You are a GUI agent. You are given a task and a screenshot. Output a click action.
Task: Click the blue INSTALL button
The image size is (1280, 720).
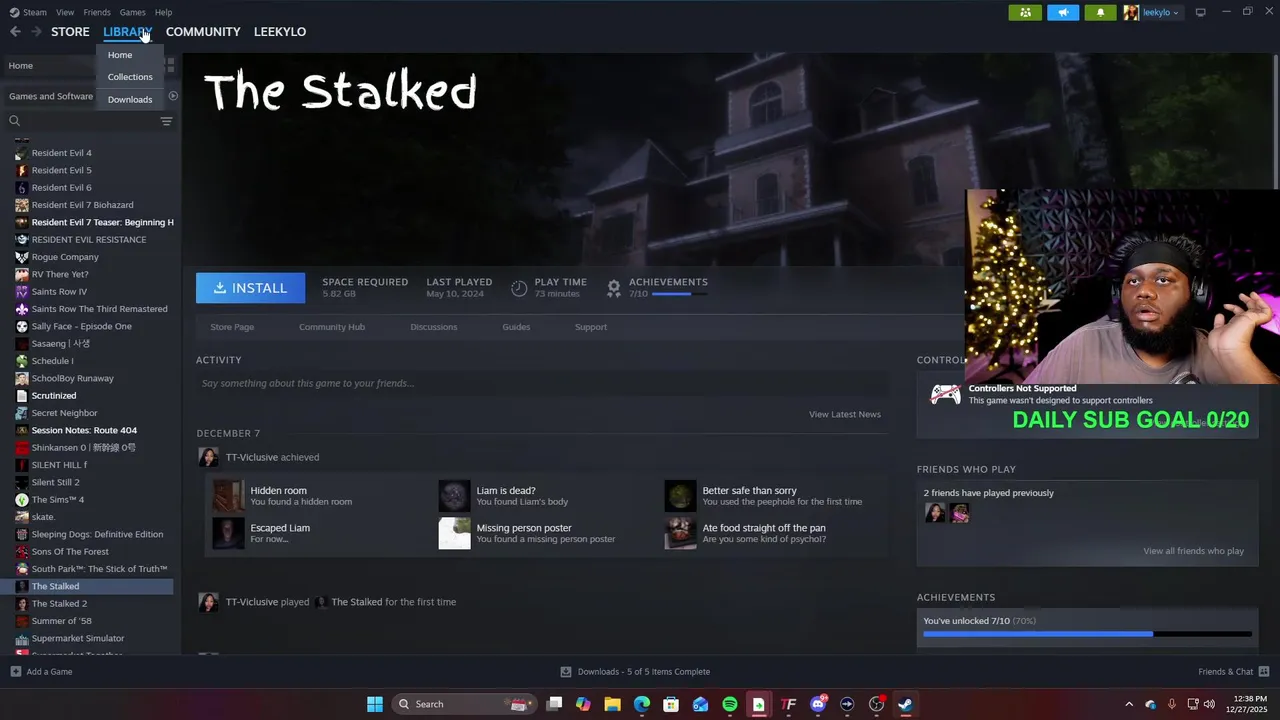(x=251, y=288)
